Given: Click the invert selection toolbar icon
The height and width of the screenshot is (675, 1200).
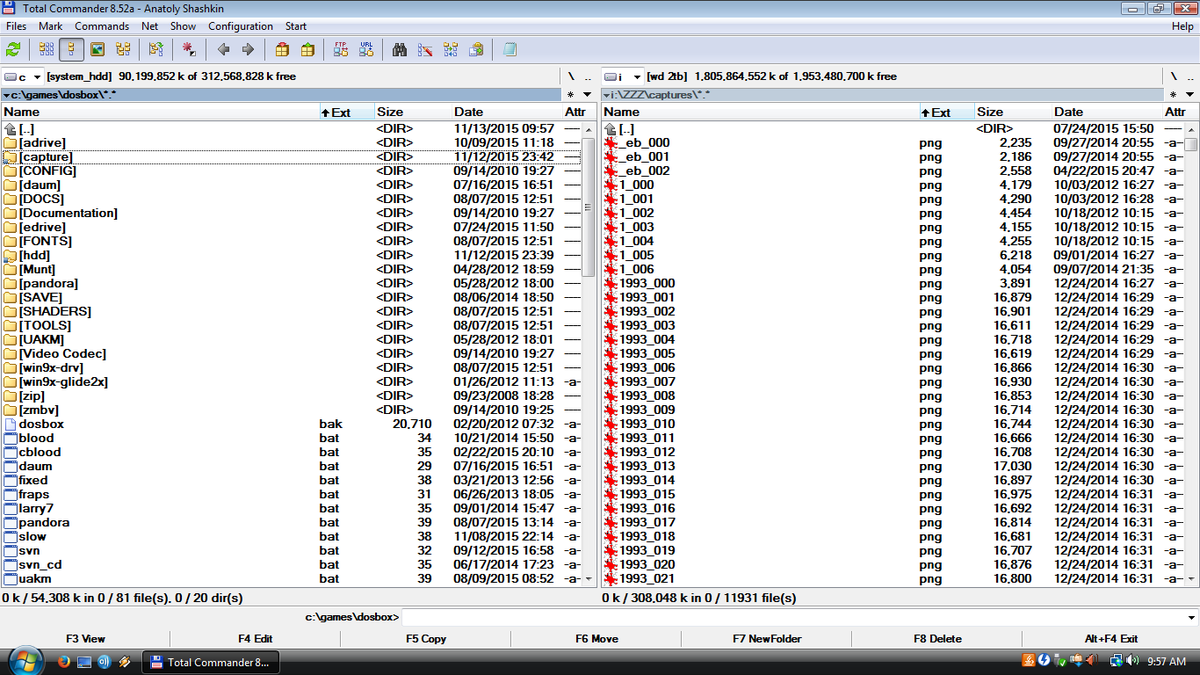Looking at the screenshot, I should point(156,49).
